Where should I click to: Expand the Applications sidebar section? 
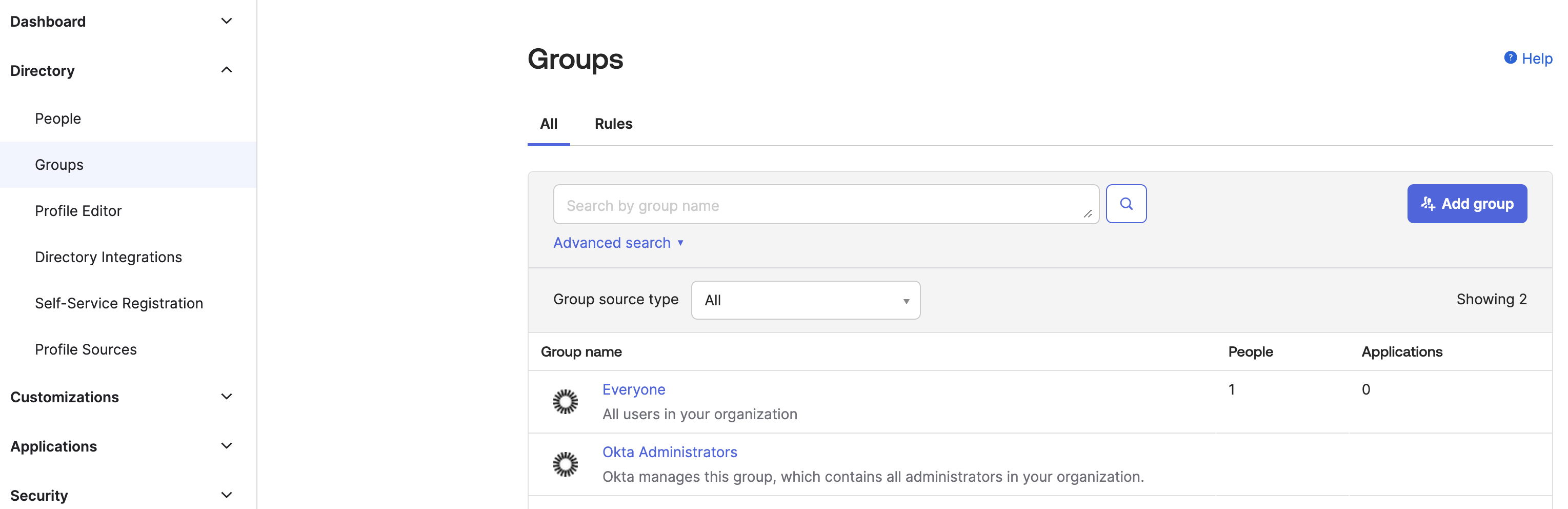(226, 446)
